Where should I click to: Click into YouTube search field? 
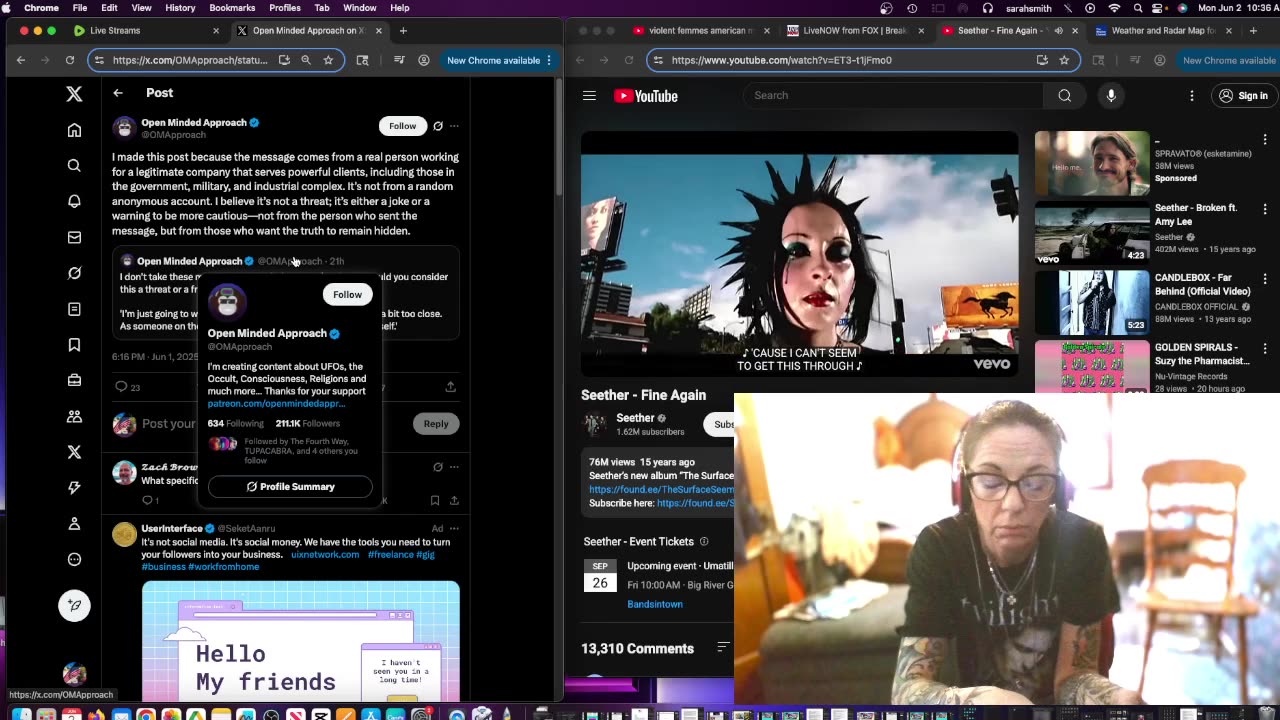(893, 95)
